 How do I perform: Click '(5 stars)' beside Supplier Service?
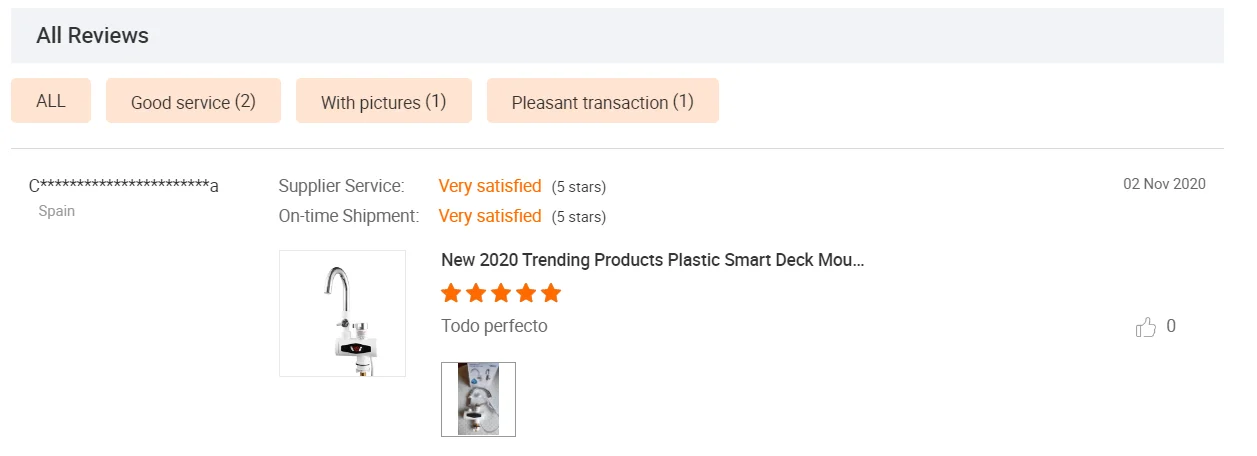[x=579, y=187]
